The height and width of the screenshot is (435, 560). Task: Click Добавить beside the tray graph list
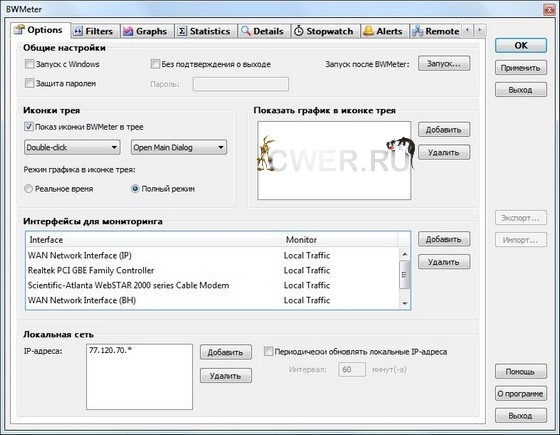click(x=444, y=130)
